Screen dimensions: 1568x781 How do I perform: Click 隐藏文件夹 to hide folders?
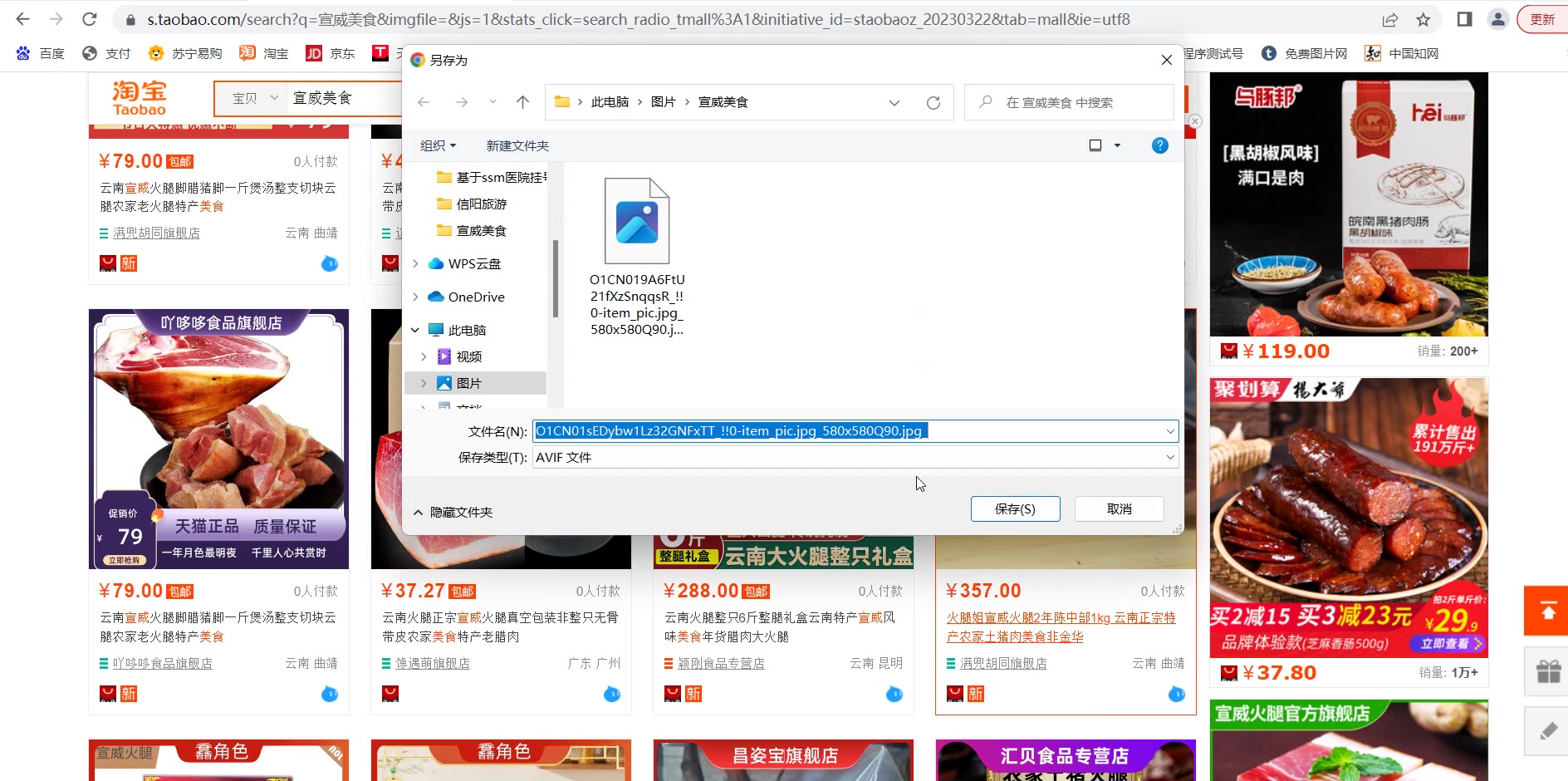point(453,512)
